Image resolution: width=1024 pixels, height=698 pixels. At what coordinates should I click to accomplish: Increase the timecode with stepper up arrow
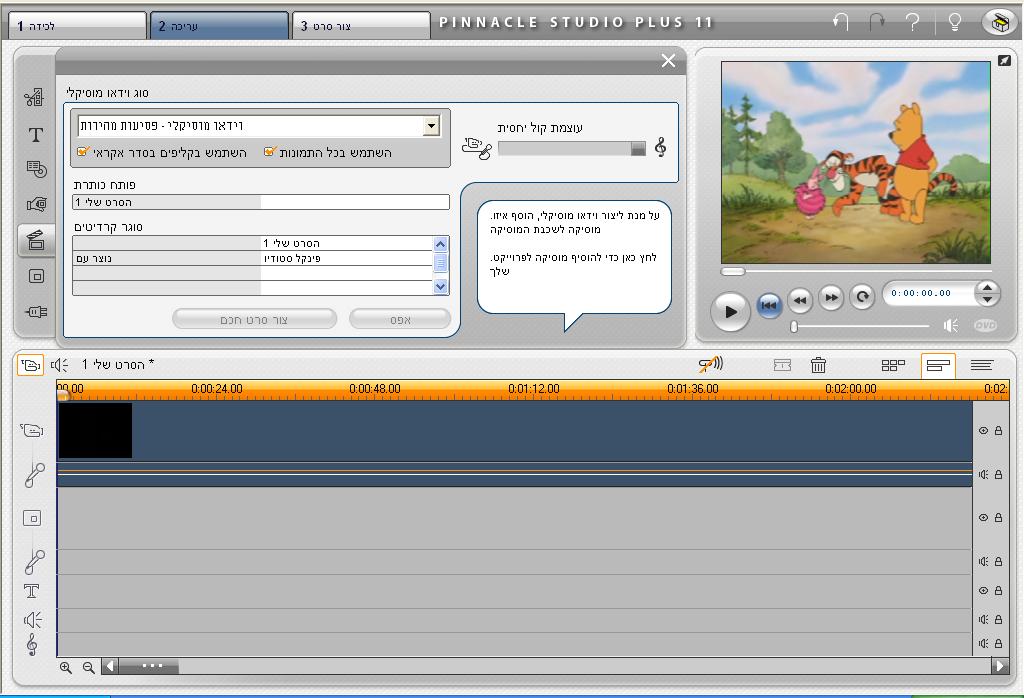pos(987,287)
